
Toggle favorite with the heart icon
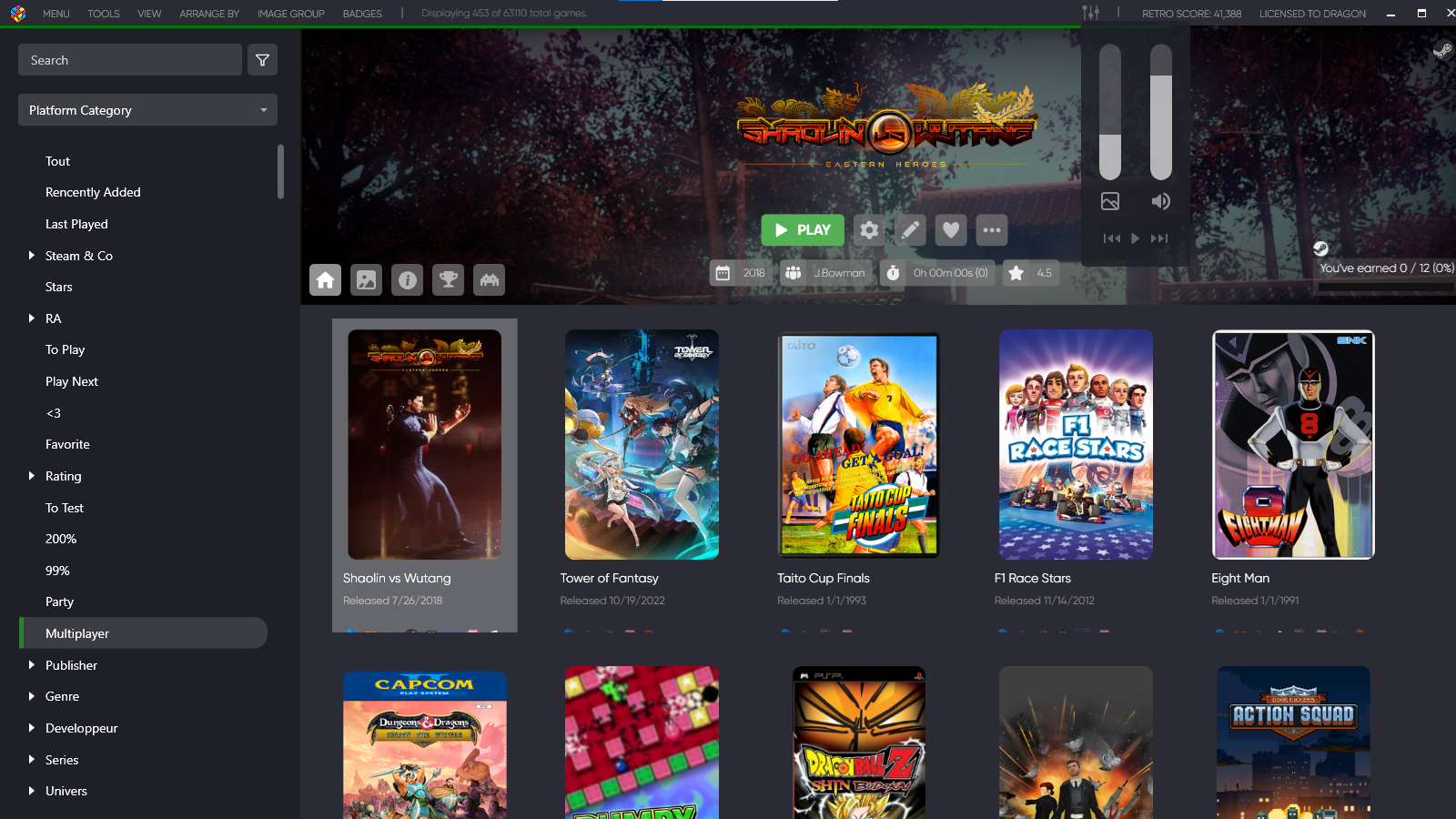[x=951, y=230]
